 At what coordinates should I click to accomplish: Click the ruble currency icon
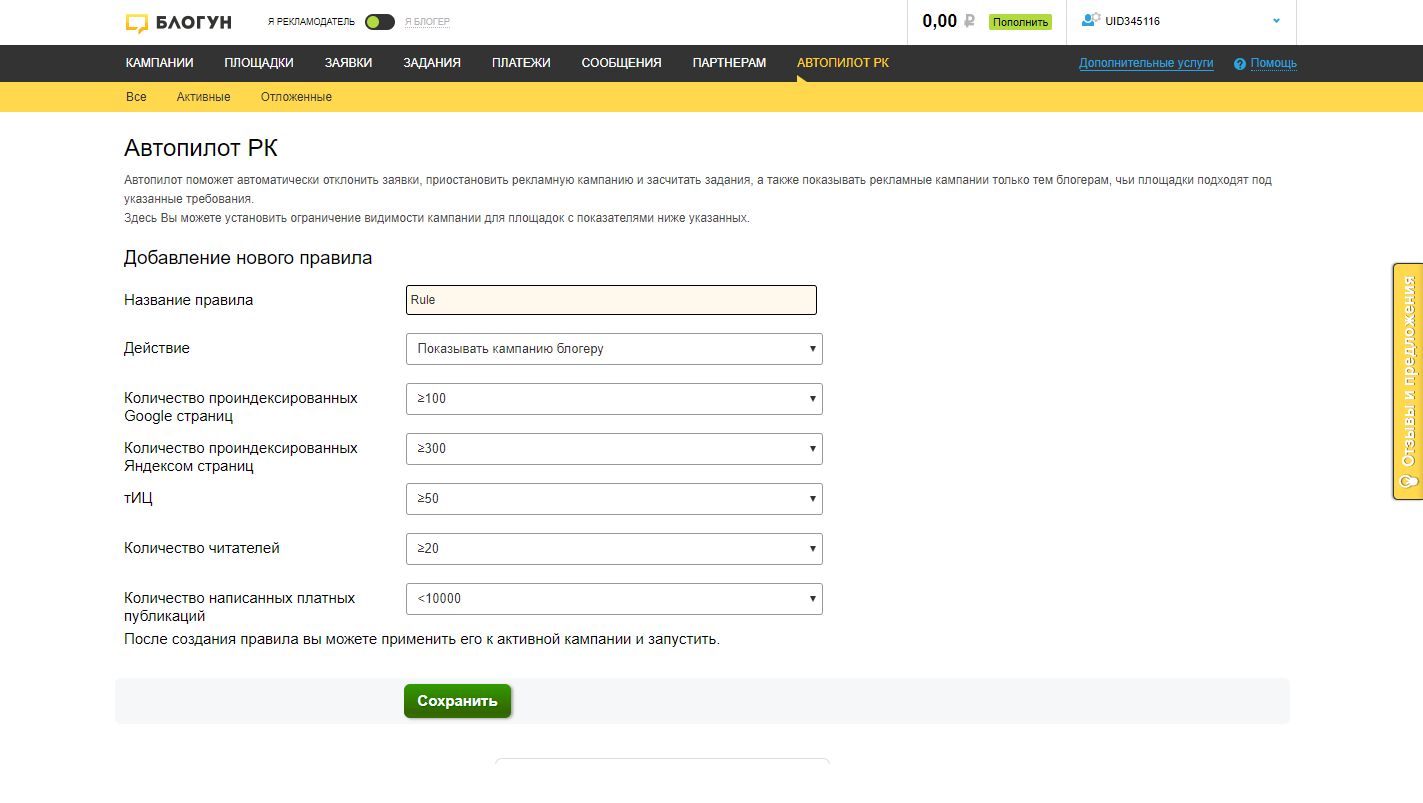(x=969, y=21)
